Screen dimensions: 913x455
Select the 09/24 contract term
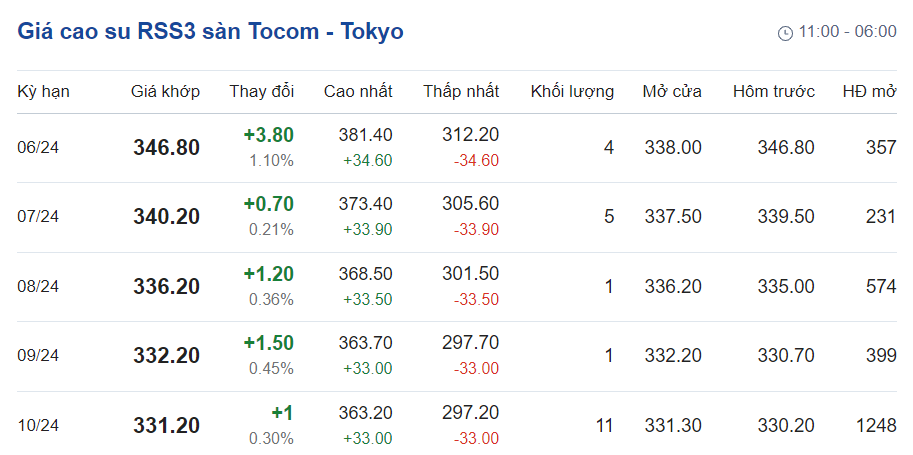(x=39, y=355)
